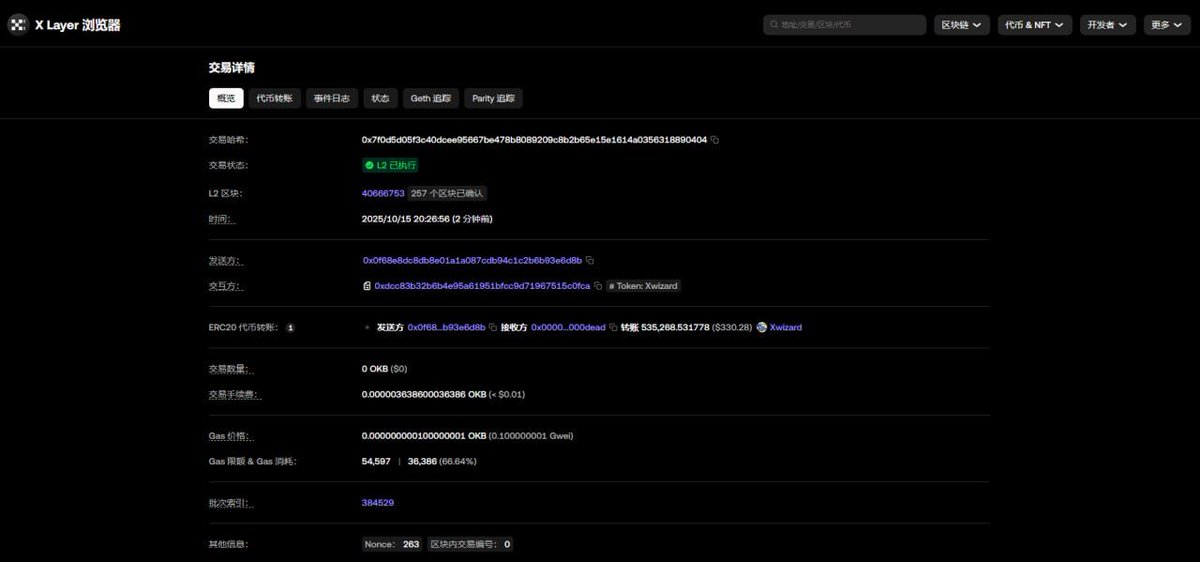1200x562 pixels.
Task: Switch to the 事件日志 tab
Action: click(331, 98)
